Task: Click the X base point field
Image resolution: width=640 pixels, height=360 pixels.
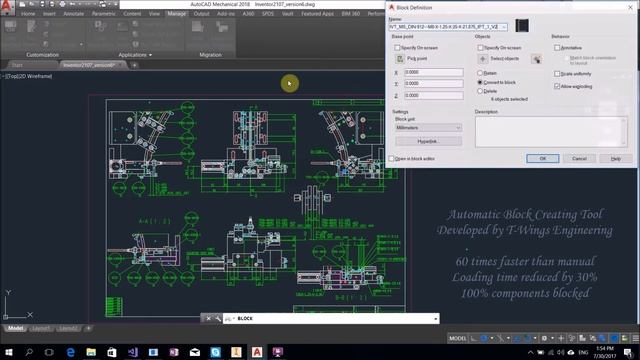Action: 433,72
